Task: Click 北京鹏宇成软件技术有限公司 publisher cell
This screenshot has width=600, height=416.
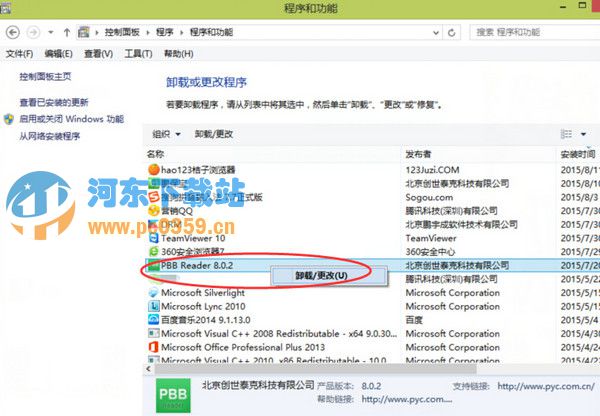Action: tap(461, 225)
